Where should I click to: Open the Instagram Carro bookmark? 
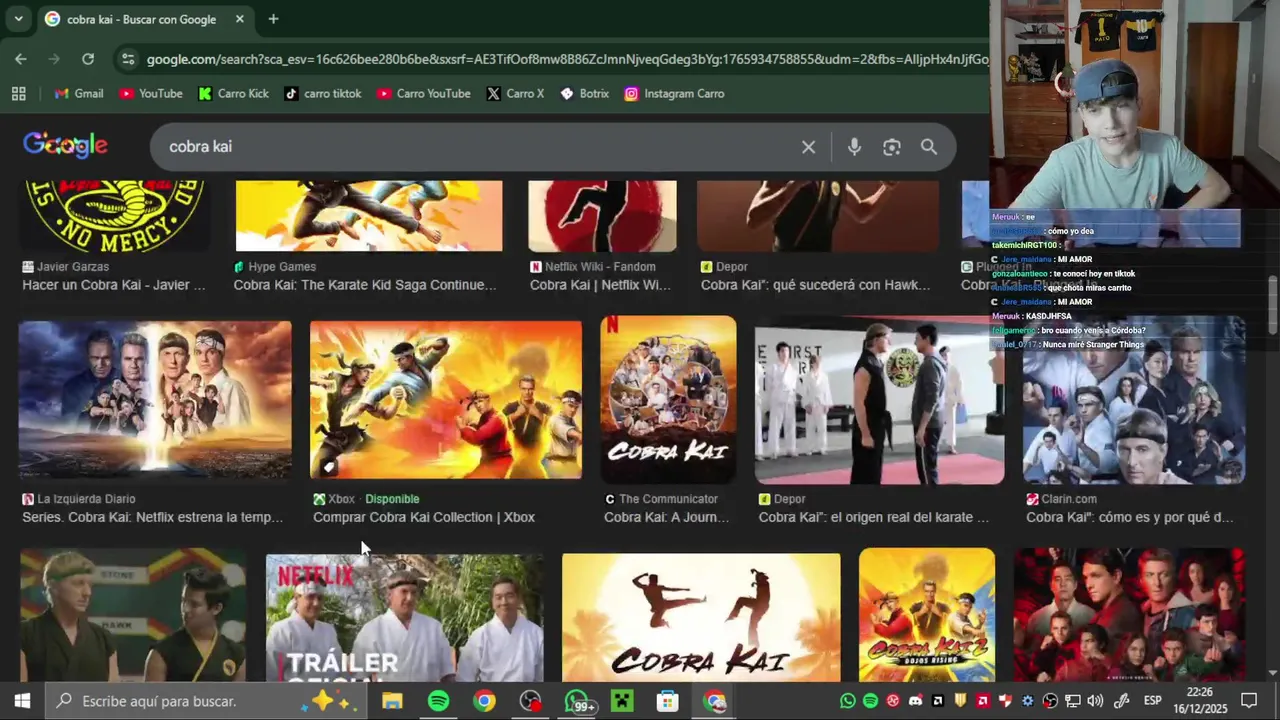tap(675, 94)
